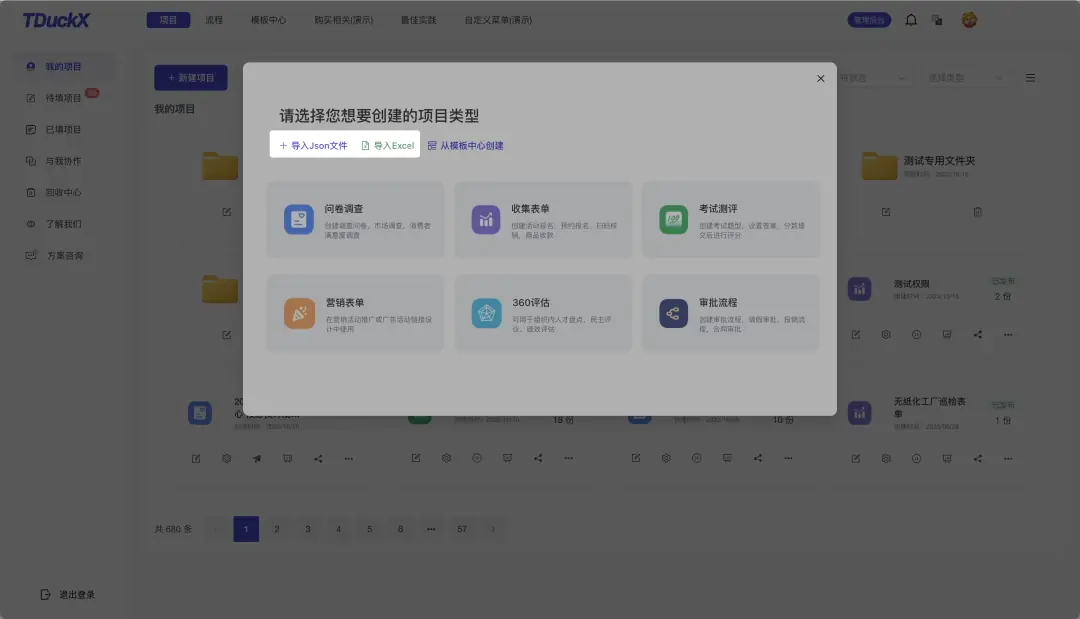Open the 项目 top navigation tab

(x=168, y=20)
